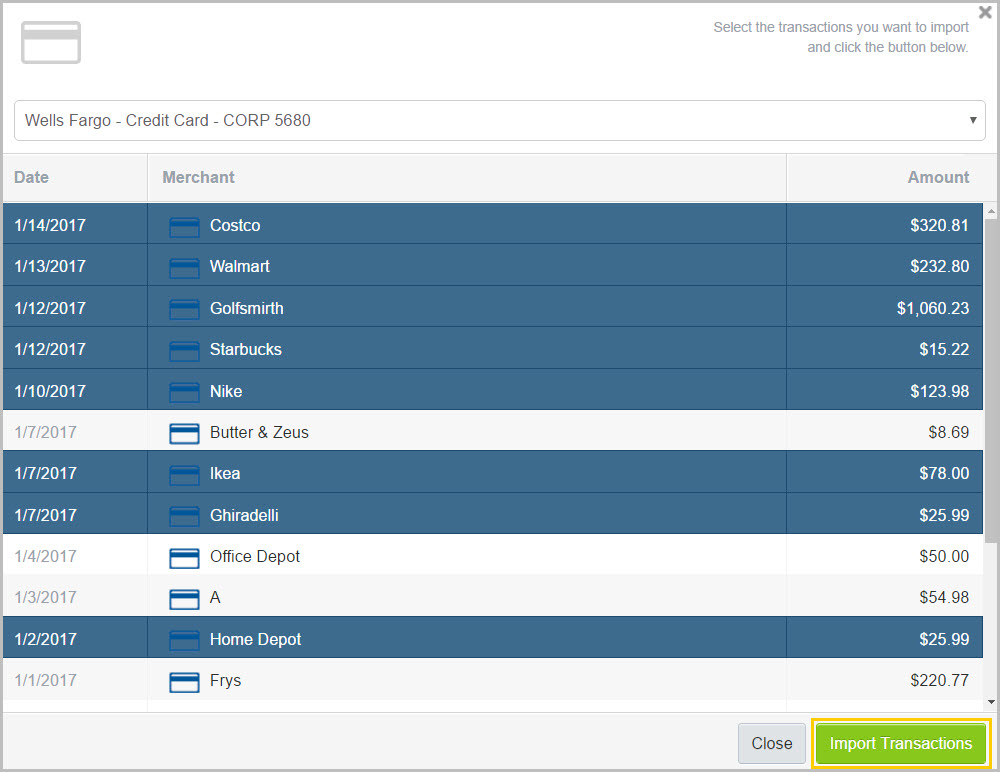
Task: Select the Frys merchant name
Action: point(225,681)
